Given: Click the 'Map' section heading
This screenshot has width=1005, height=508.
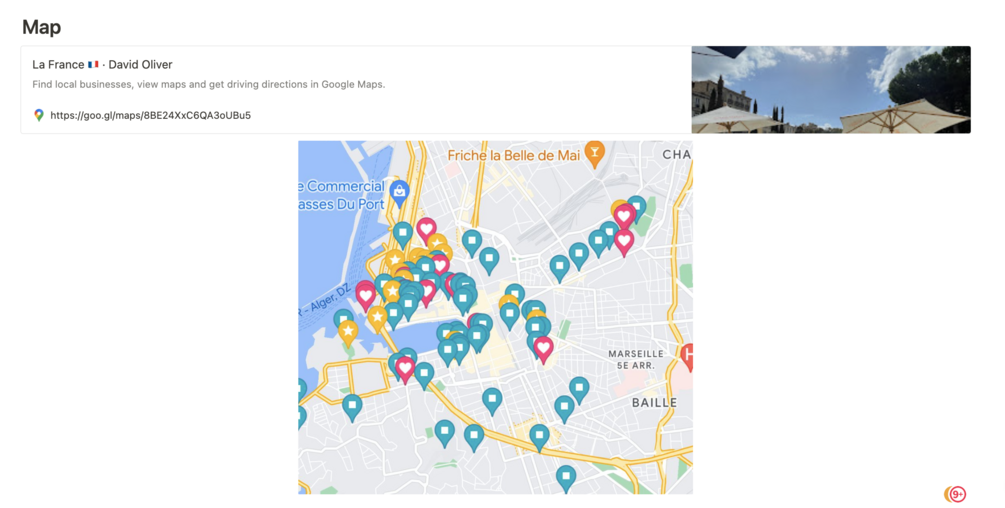Looking at the screenshot, I should 41,27.
